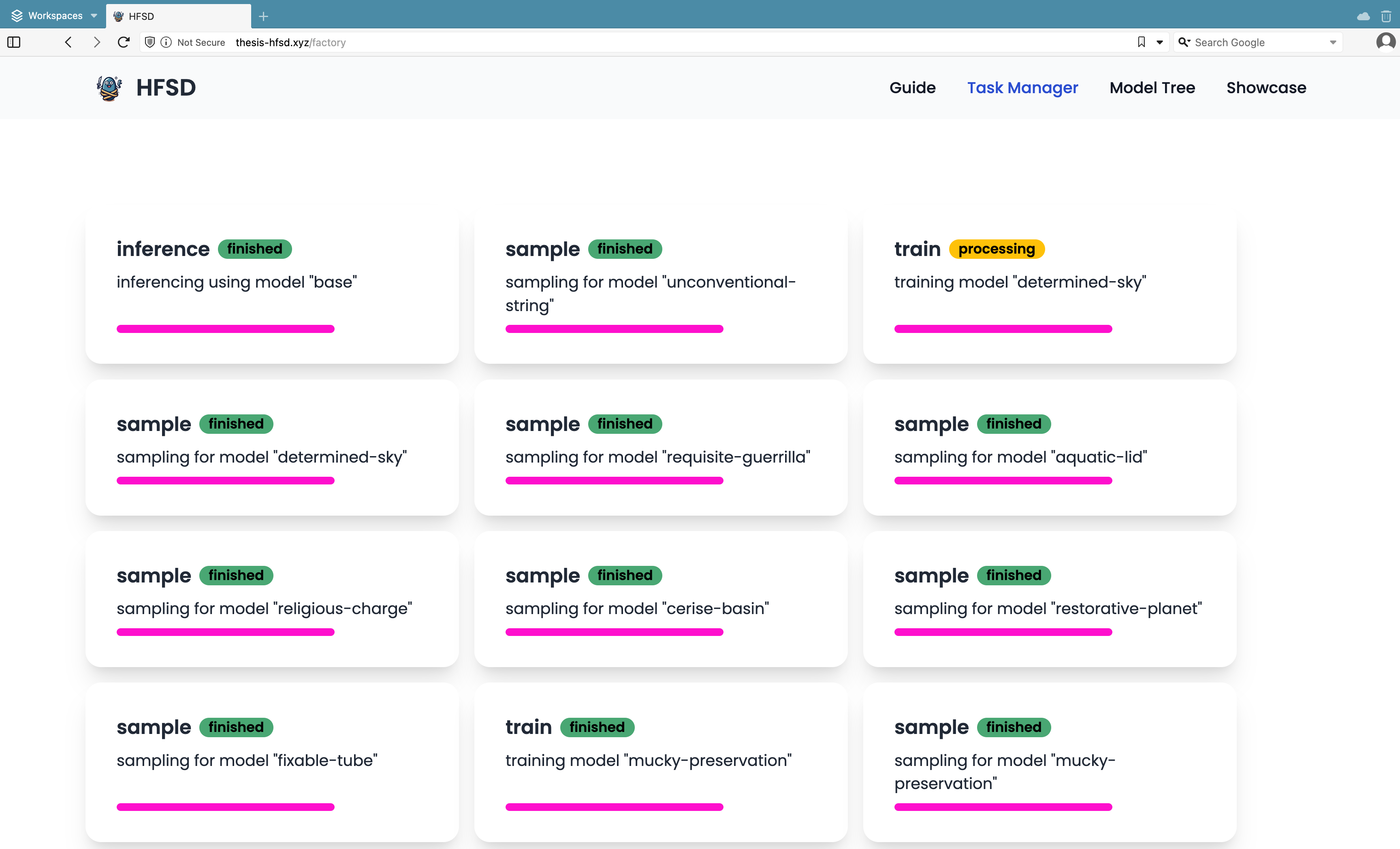Open the Guide link
The height and width of the screenshot is (849, 1400).
912,87
